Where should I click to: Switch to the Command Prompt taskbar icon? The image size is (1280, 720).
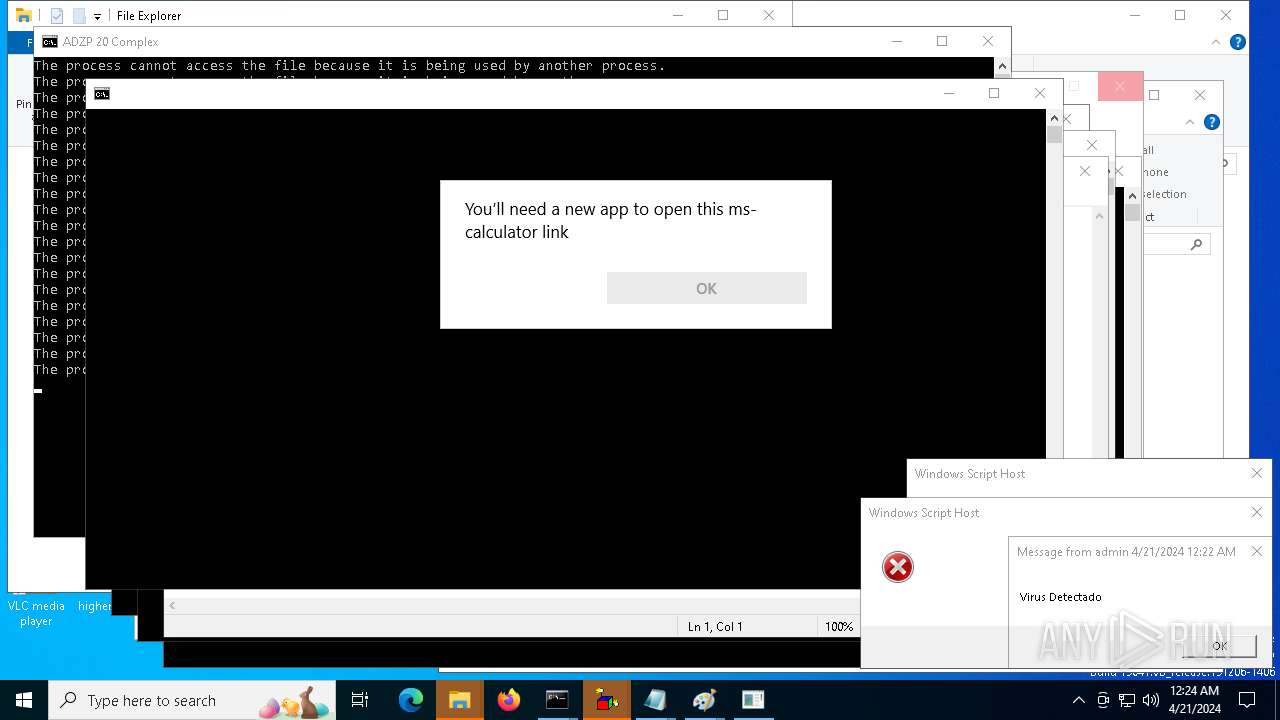(557, 700)
